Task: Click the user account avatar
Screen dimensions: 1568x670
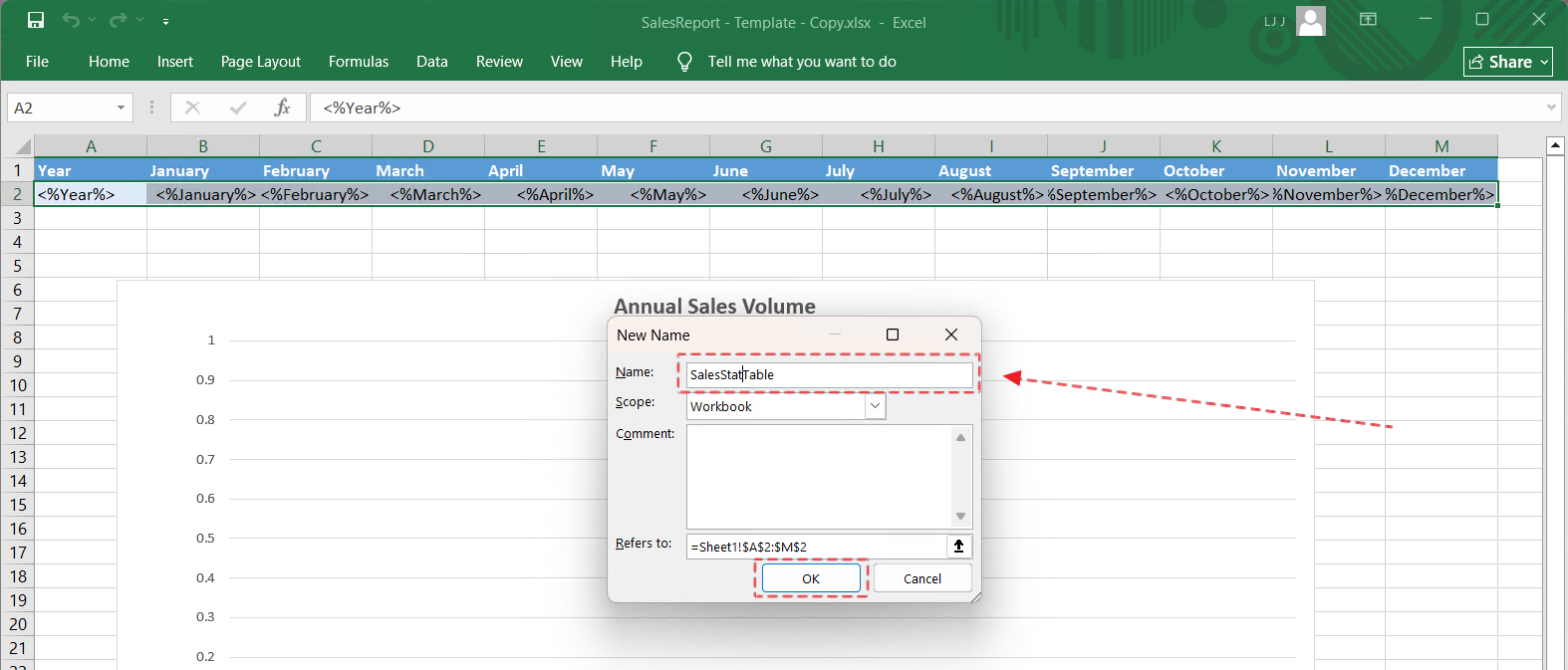Action: coord(1310,21)
